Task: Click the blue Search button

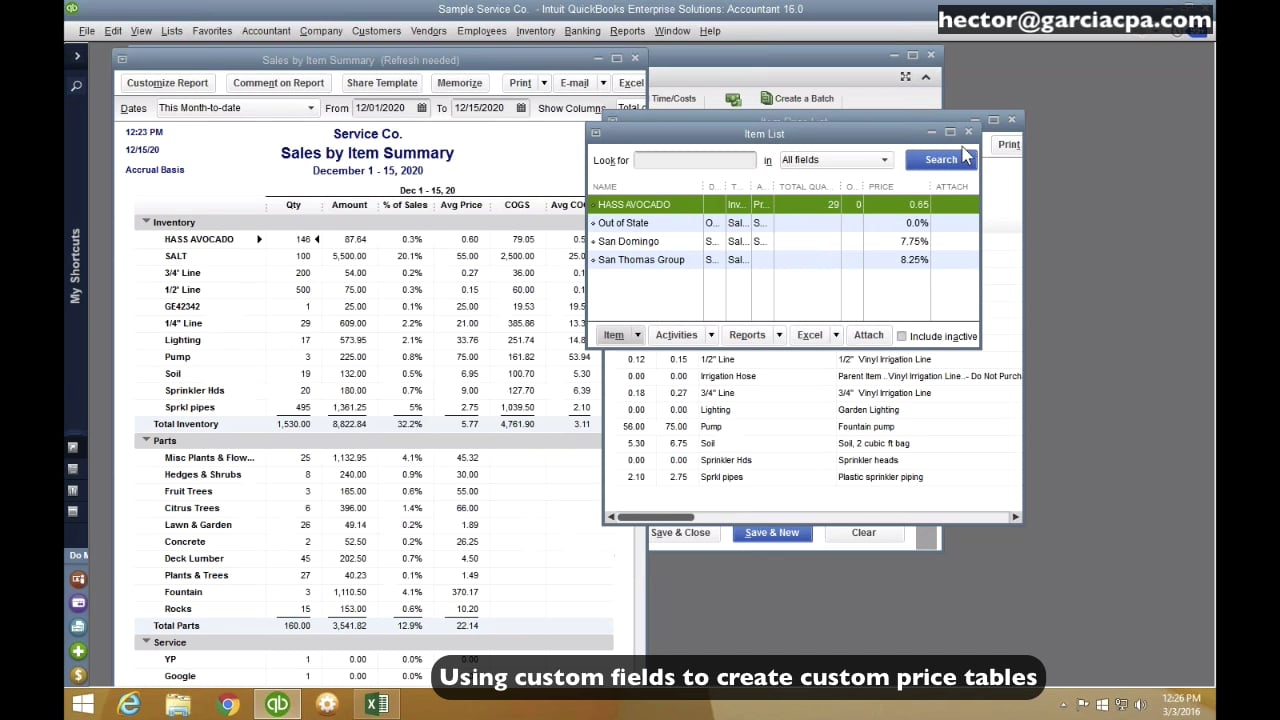Action: pyautogui.click(x=940, y=160)
